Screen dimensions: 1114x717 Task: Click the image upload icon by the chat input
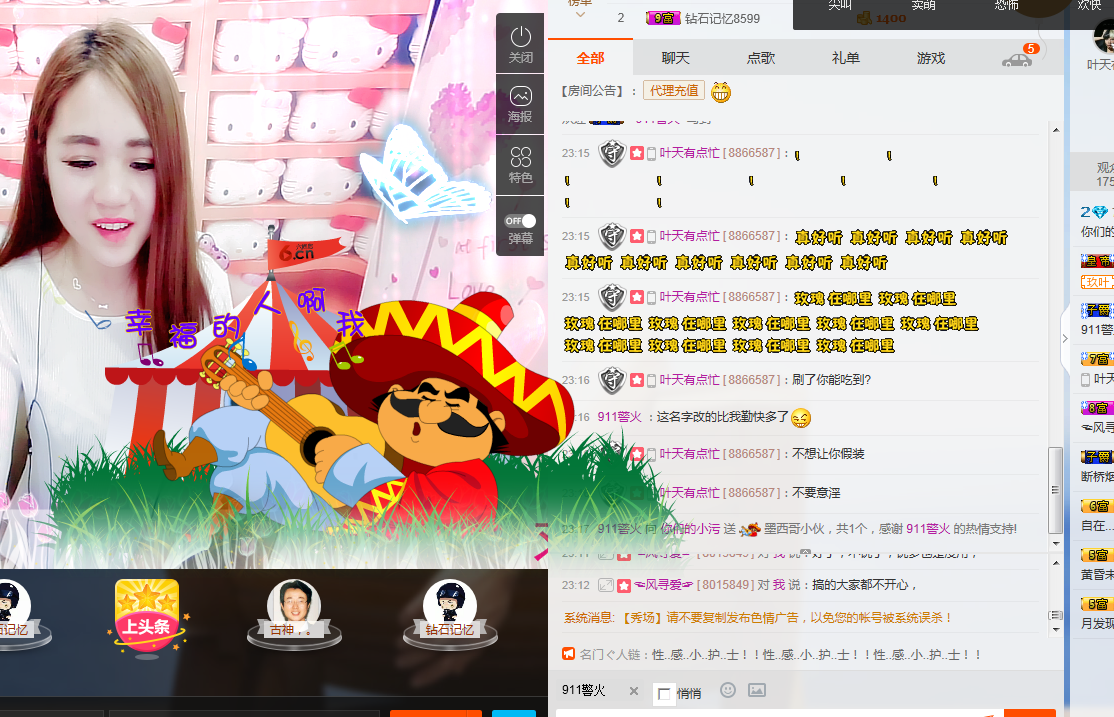(x=757, y=689)
